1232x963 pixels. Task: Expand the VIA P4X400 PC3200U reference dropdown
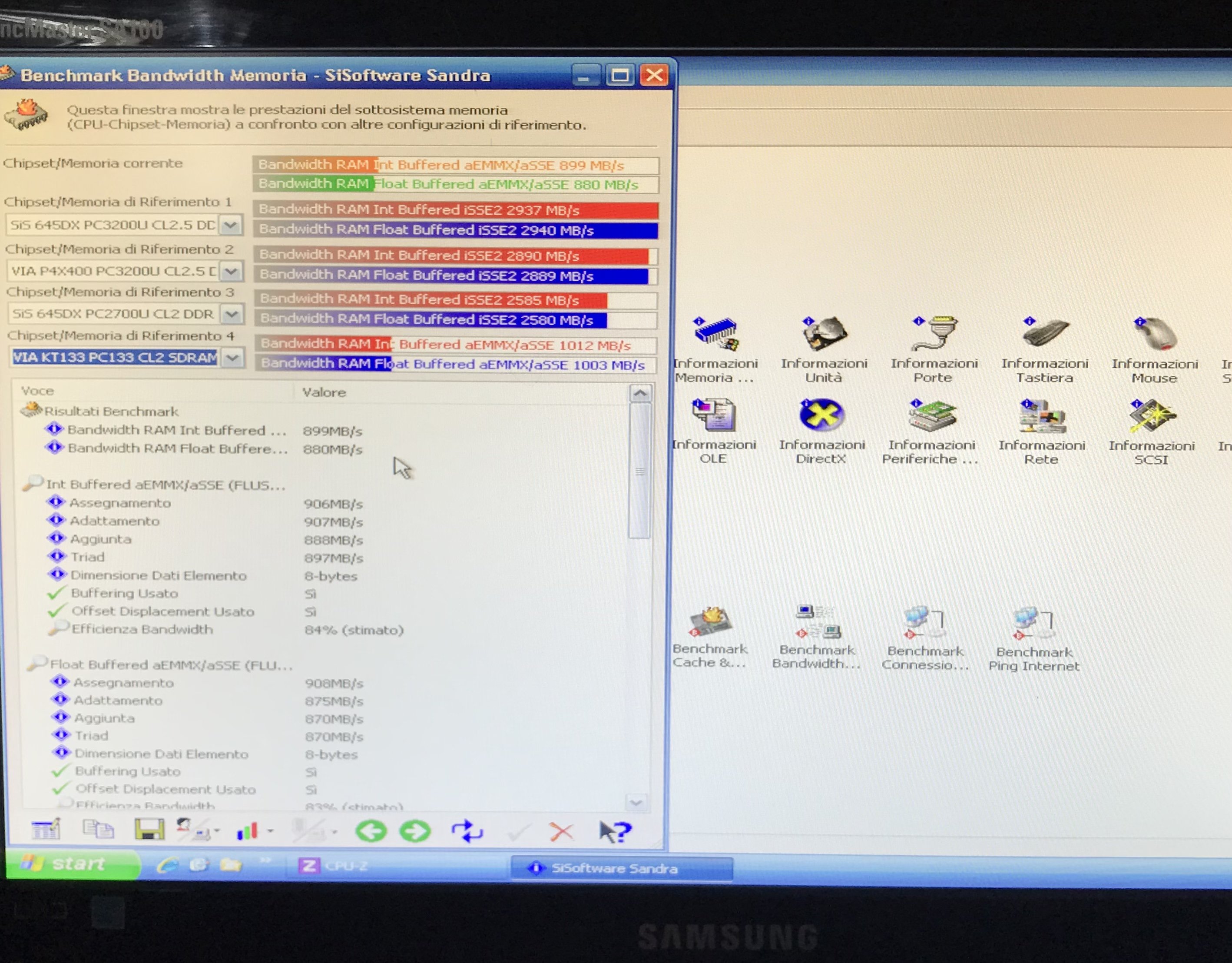231,272
